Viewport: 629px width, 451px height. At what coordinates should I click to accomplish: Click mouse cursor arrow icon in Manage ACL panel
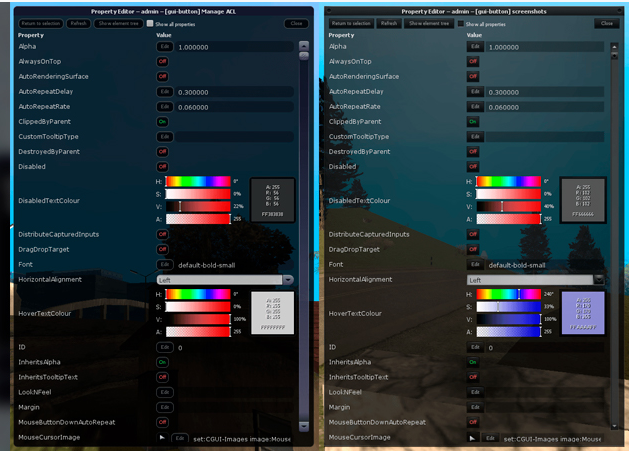[162, 437]
